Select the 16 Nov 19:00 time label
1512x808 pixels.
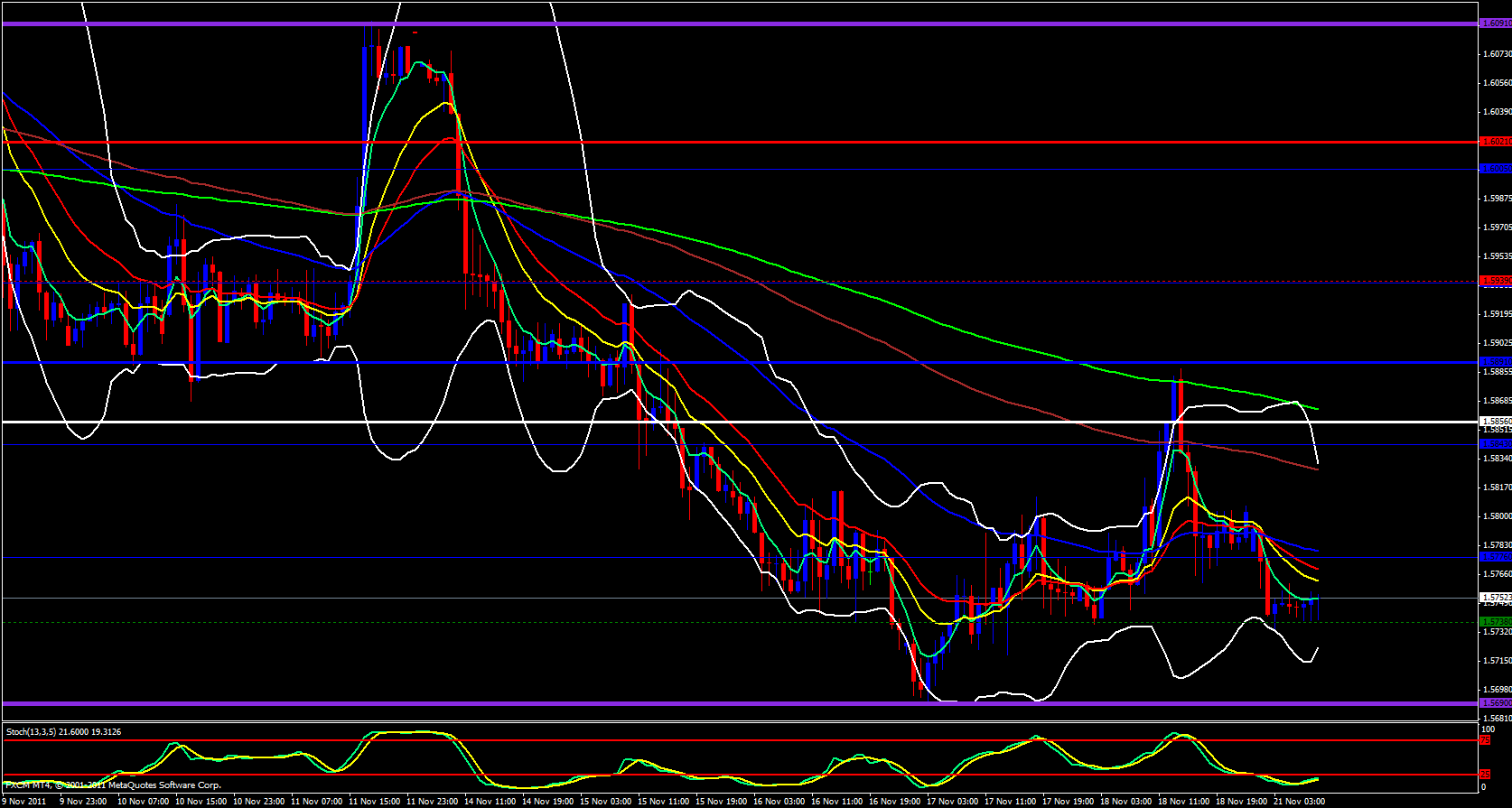click(895, 801)
